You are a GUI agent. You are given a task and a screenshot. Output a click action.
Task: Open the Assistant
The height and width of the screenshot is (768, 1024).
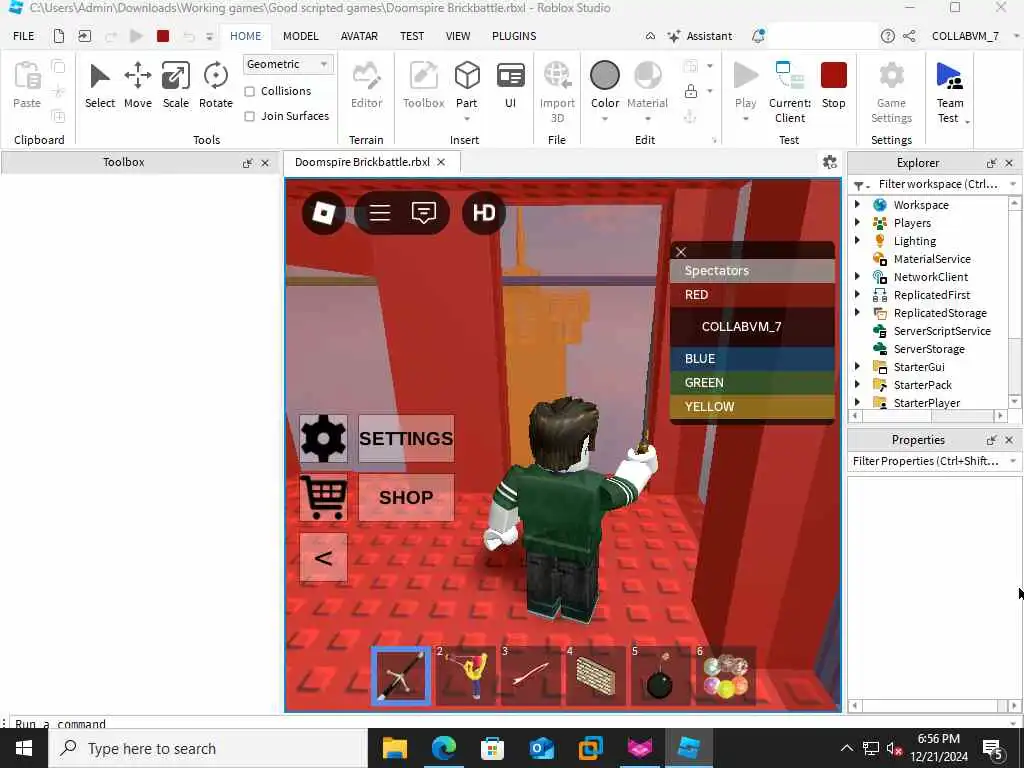coord(699,36)
